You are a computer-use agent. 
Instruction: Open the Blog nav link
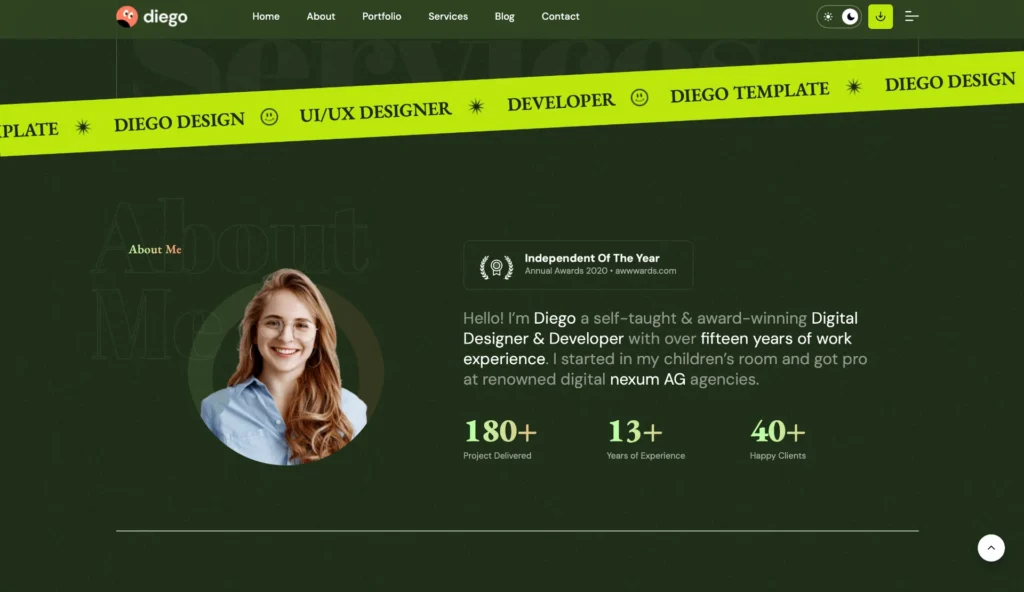pyautogui.click(x=505, y=16)
